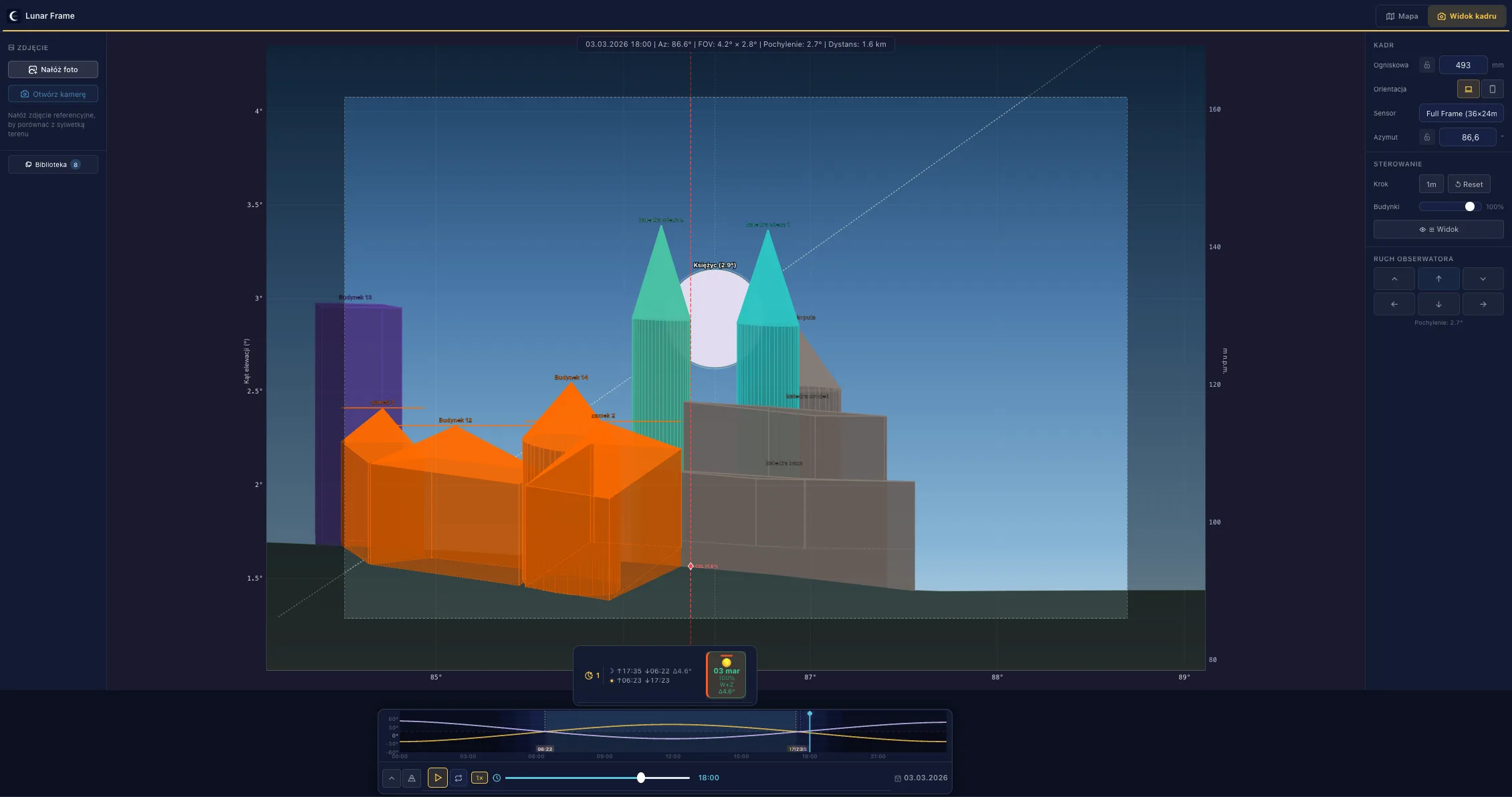Click the Budynek 13 label
The image size is (1512, 797).
click(355, 297)
